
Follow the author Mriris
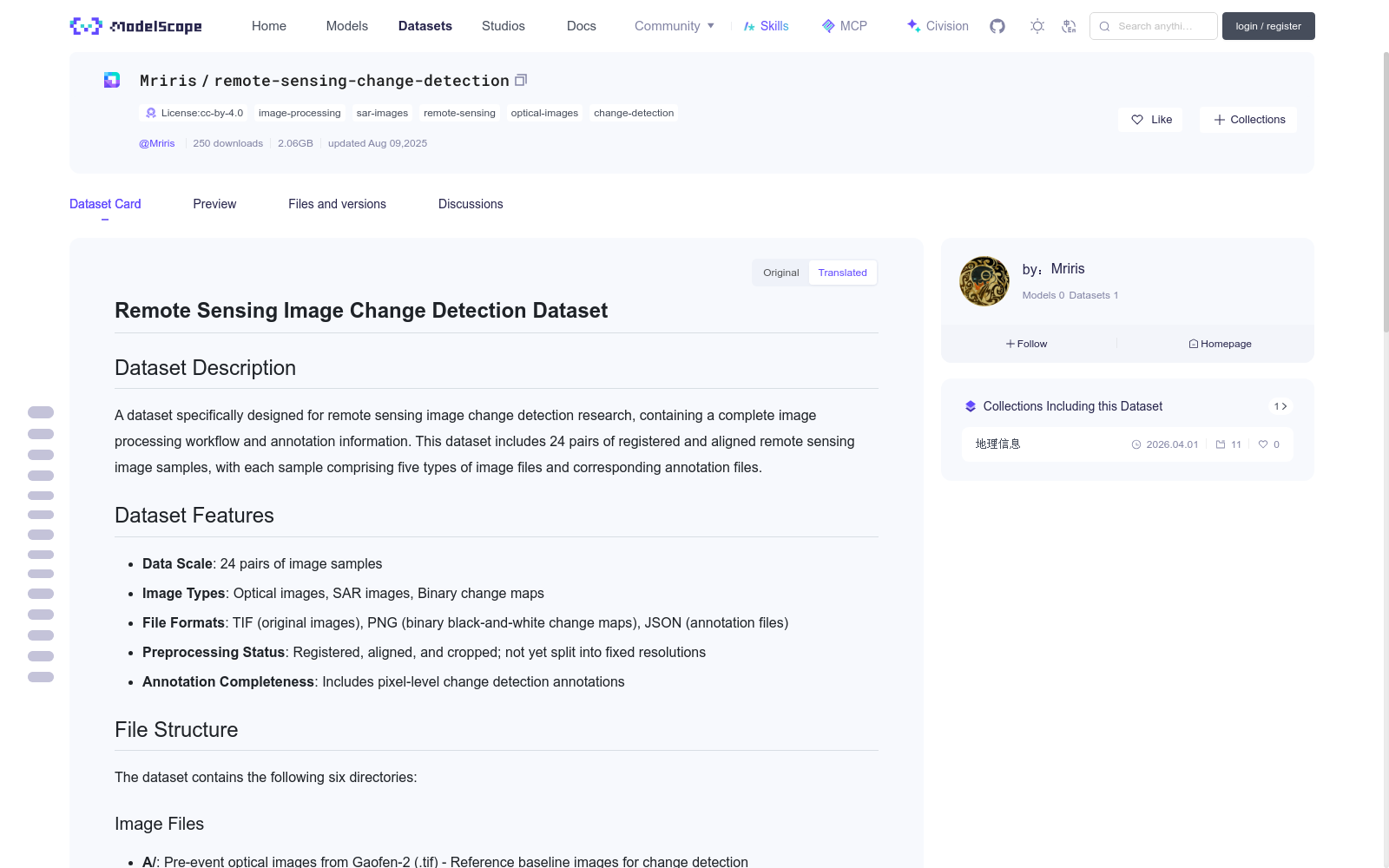coord(1027,344)
